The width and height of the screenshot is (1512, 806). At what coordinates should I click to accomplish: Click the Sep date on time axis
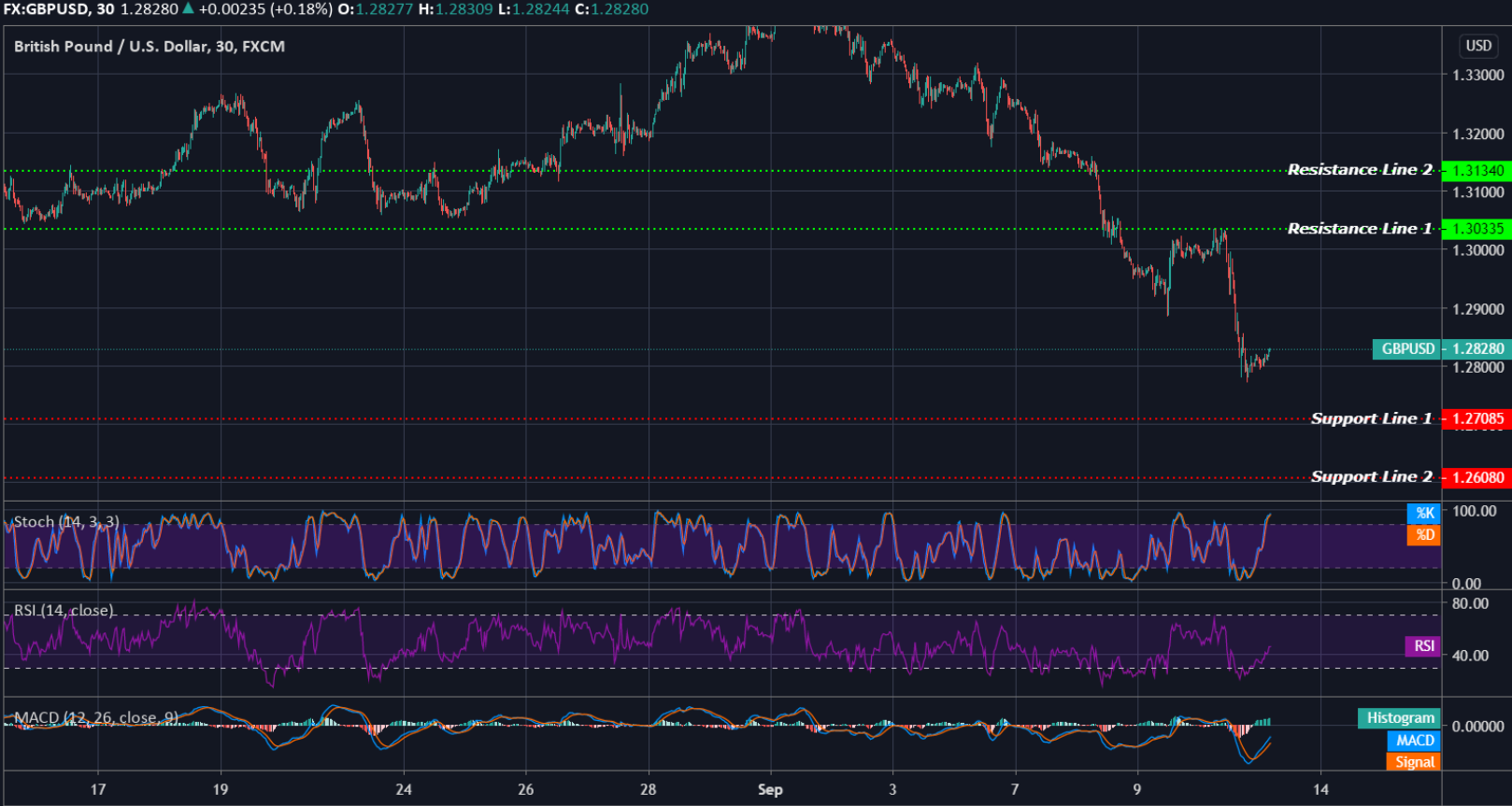coord(770,790)
